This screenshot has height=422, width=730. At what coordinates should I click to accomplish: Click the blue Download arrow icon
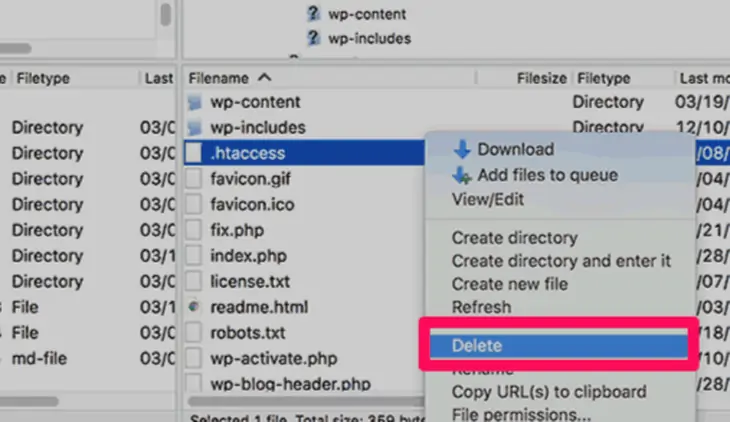(x=461, y=150)
